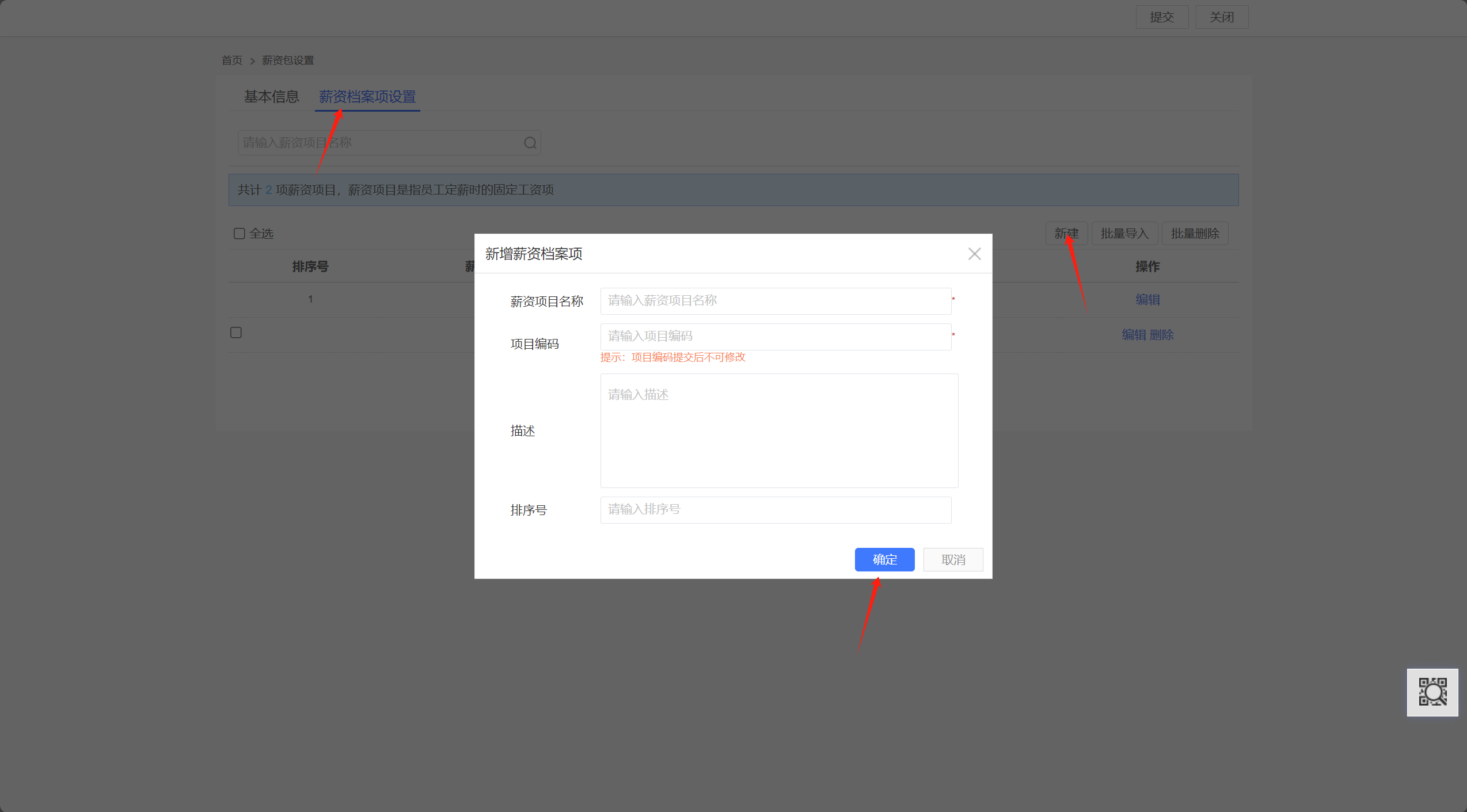The image size is (1467, 812).
Task: Check the second row's checkbox
Action: 236,333
